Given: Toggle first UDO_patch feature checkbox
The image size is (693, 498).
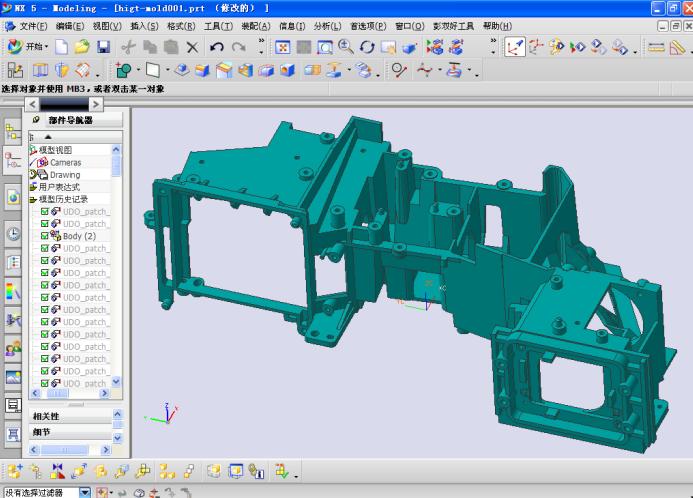Looking at the screenshot, I should [45, 211].
